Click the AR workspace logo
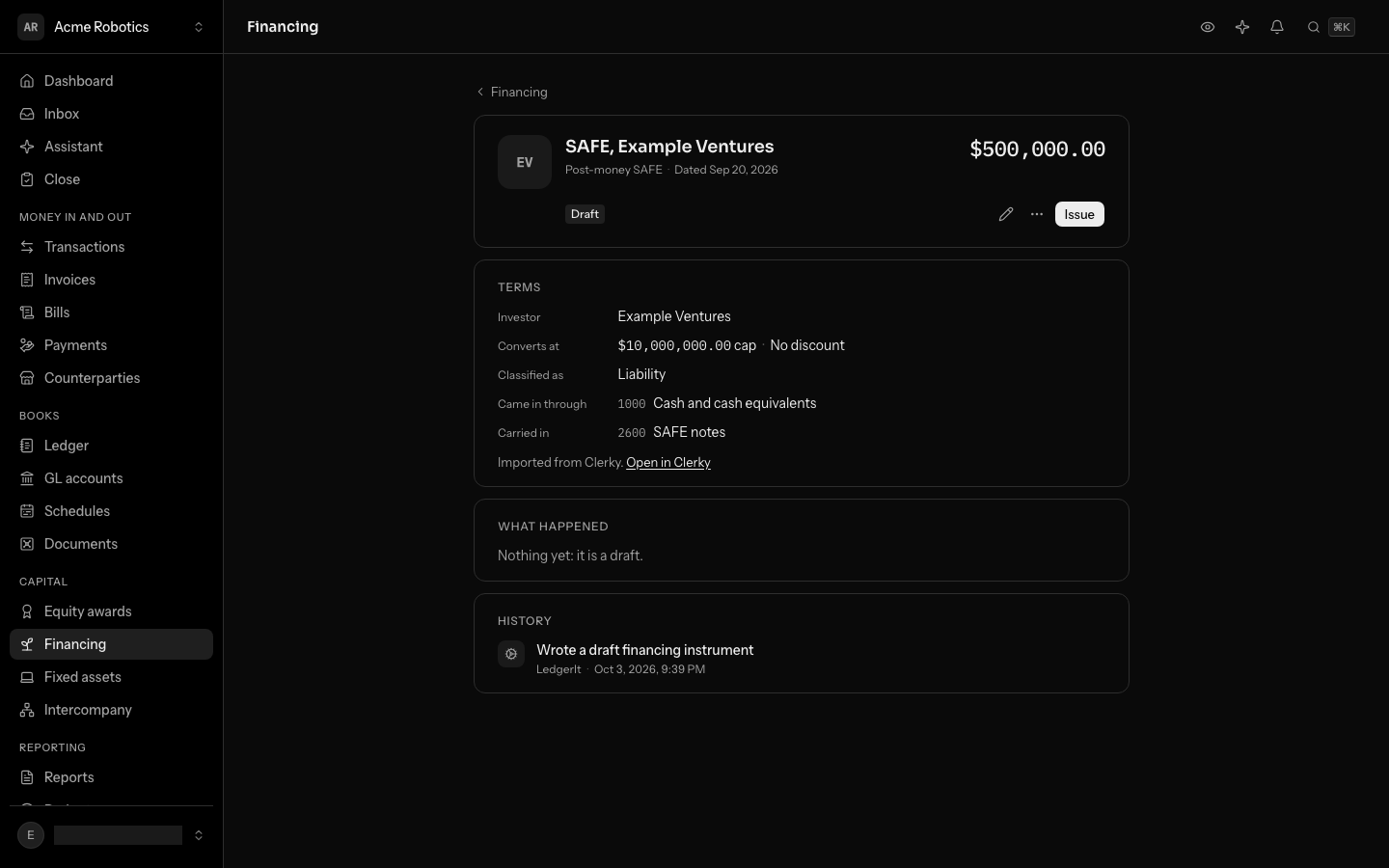 (x=31, y=27)
